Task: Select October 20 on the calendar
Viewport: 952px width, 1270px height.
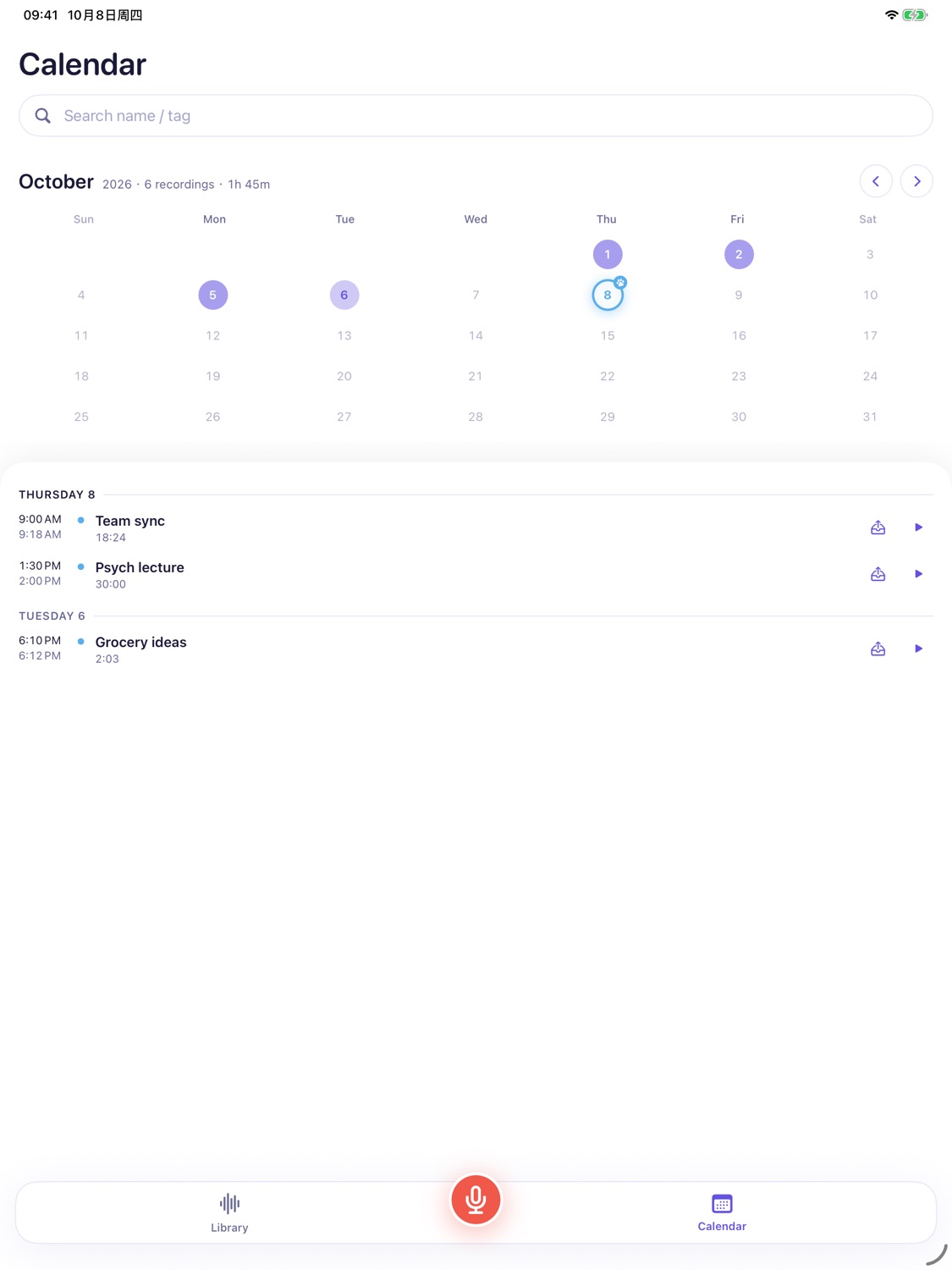Action: pyautogui.click(x=344, y=377)
